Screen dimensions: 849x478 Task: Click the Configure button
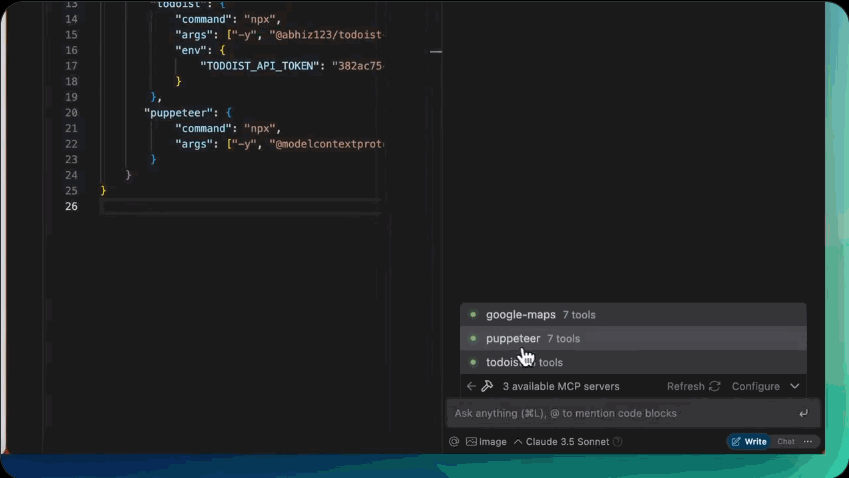tap(755, 386)
